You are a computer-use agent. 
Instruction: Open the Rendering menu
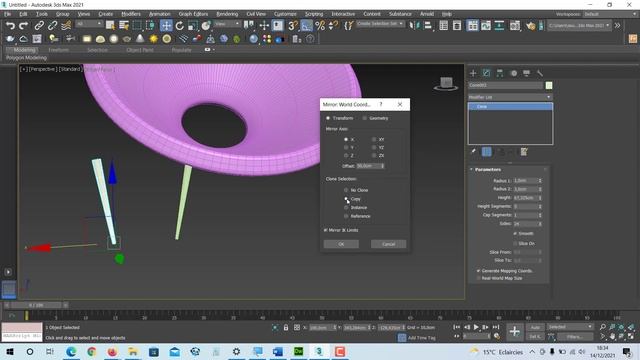(227, 14)
